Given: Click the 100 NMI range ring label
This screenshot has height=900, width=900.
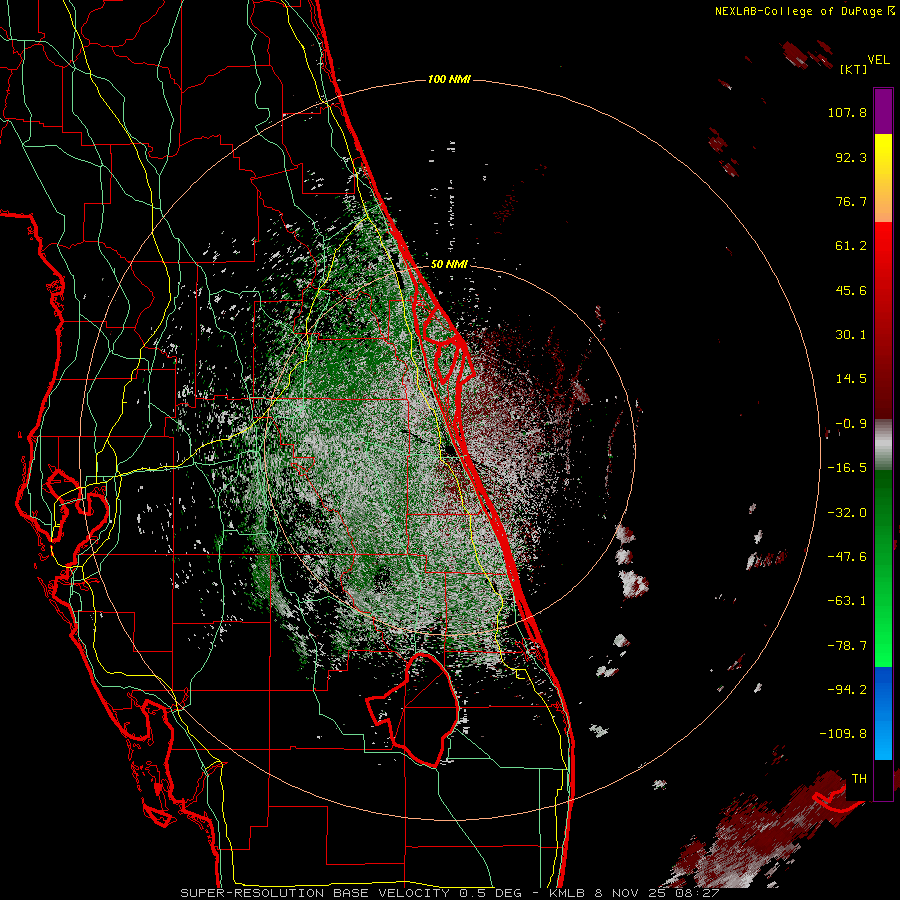Looking at the screenshot, I should [x=449, y=79].
